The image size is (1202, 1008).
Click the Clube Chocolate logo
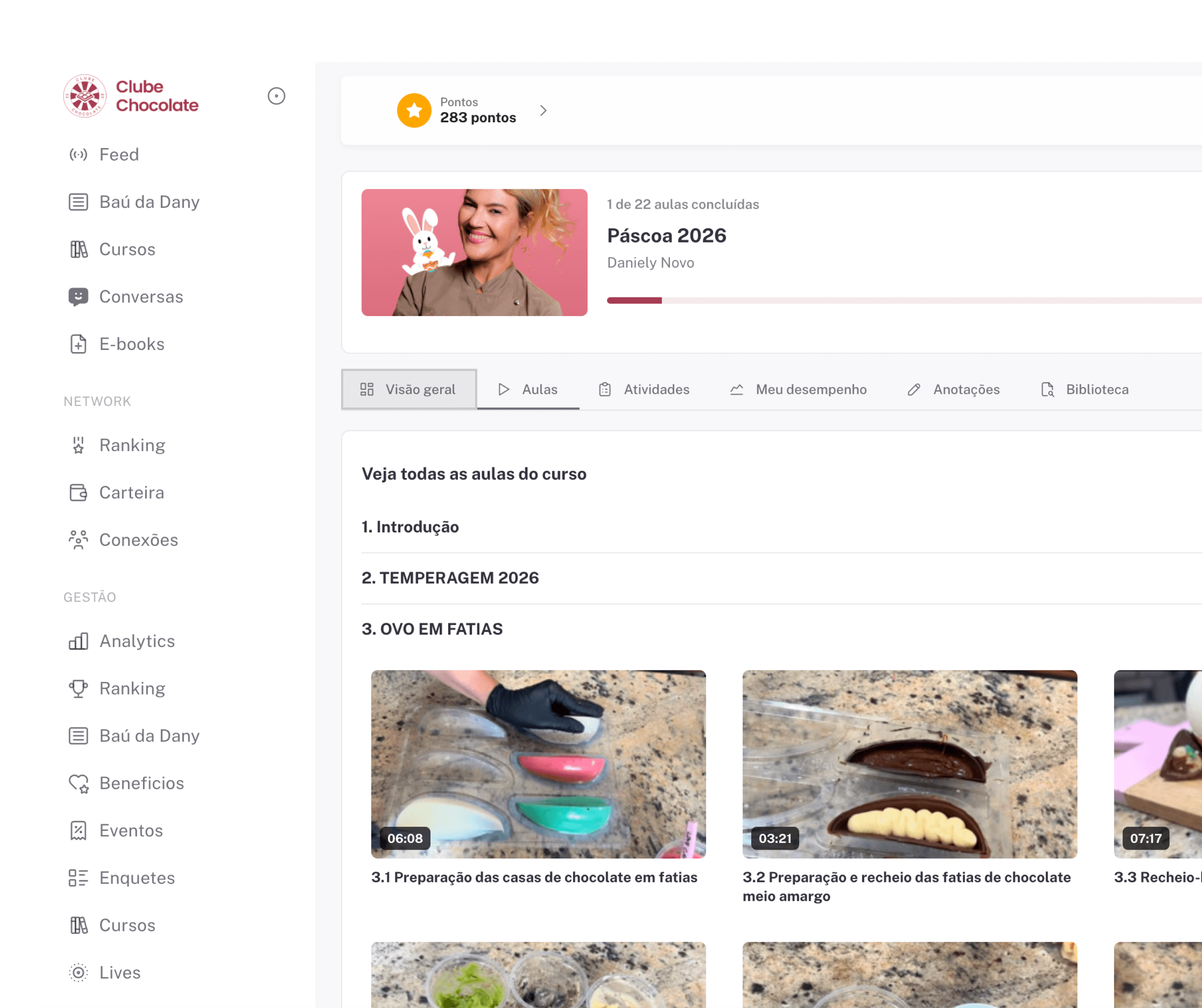pyautogui.click(x=131, y=96)
